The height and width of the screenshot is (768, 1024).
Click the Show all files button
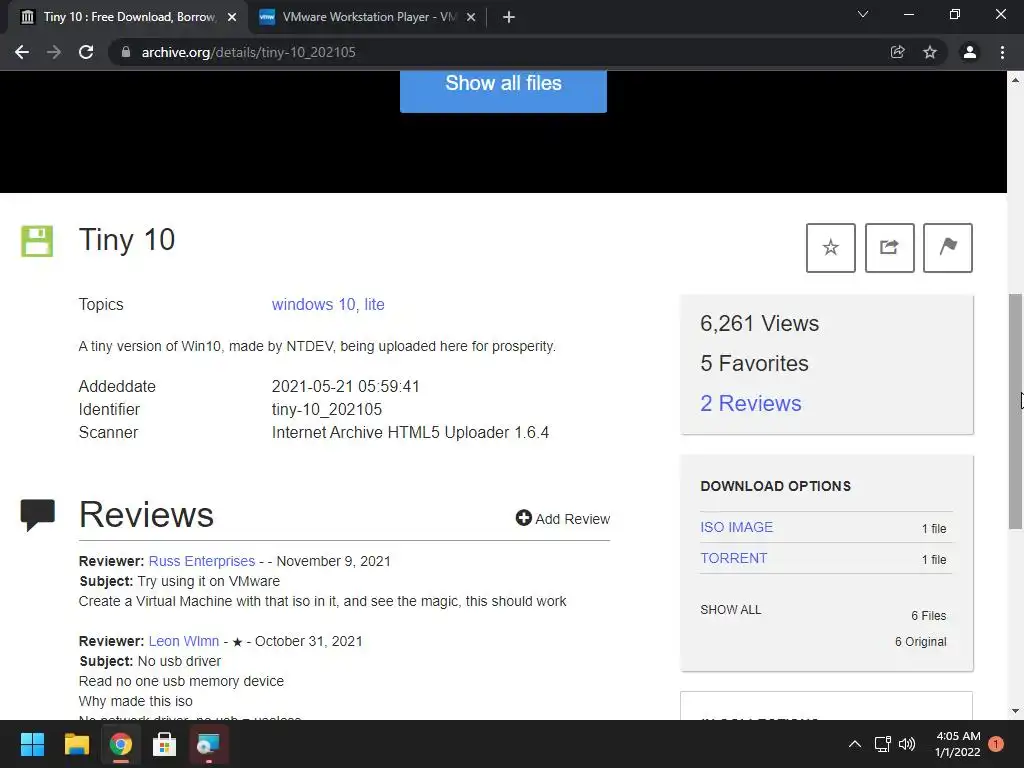[x=504, y=89]
